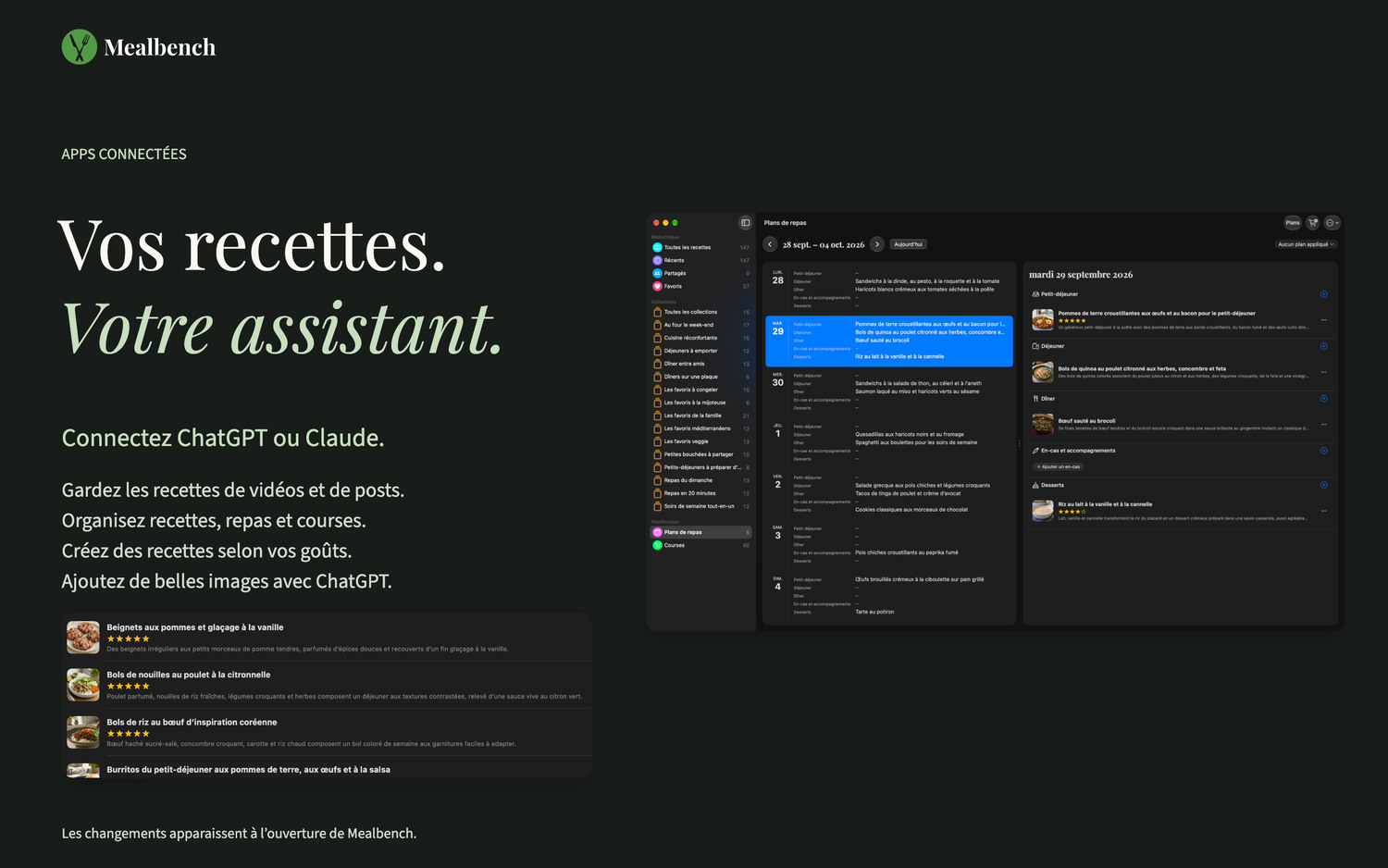Open the Partagés people icon
Screen dimensions: 1388x868
pyautogui.click(x=657, y=273)
